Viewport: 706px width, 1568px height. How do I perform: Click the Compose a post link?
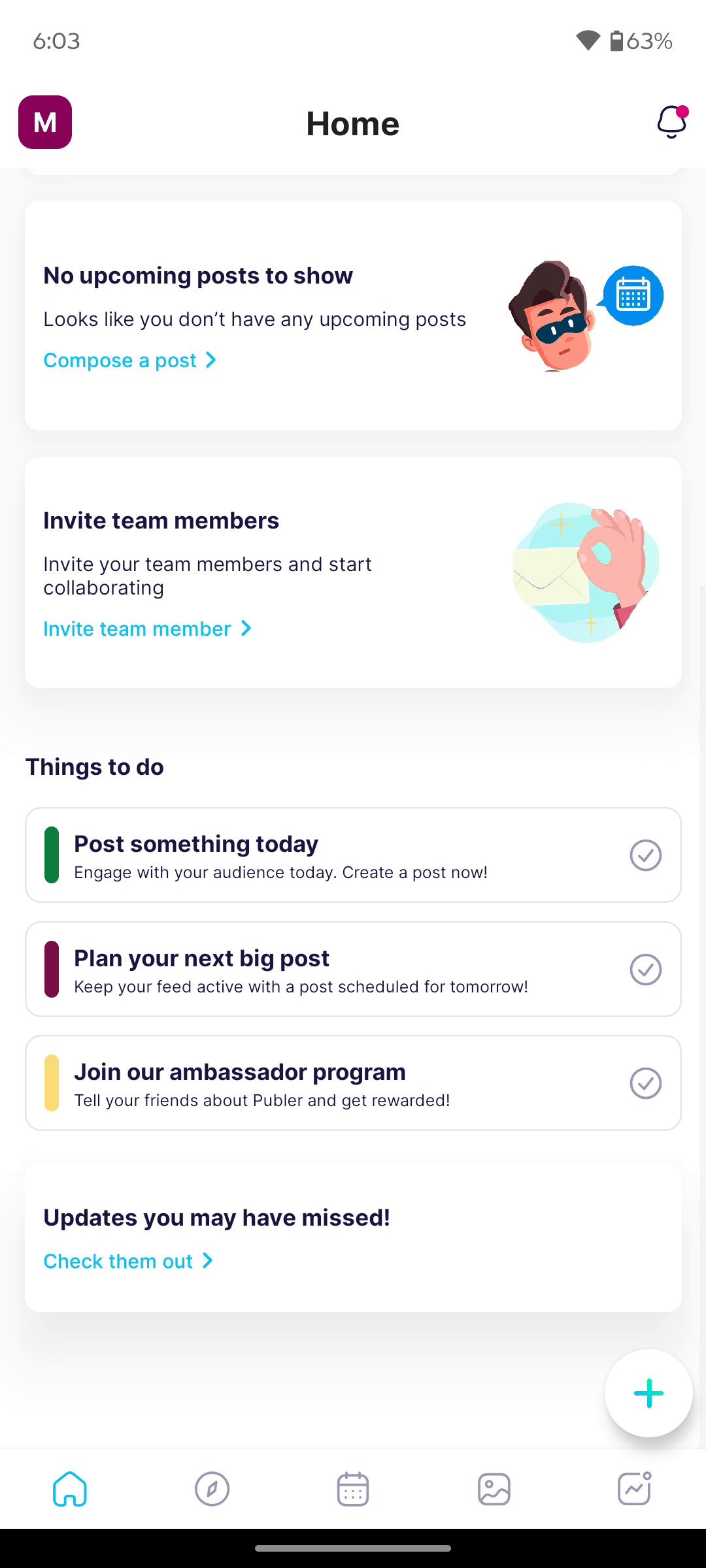[x=119, y=359]
